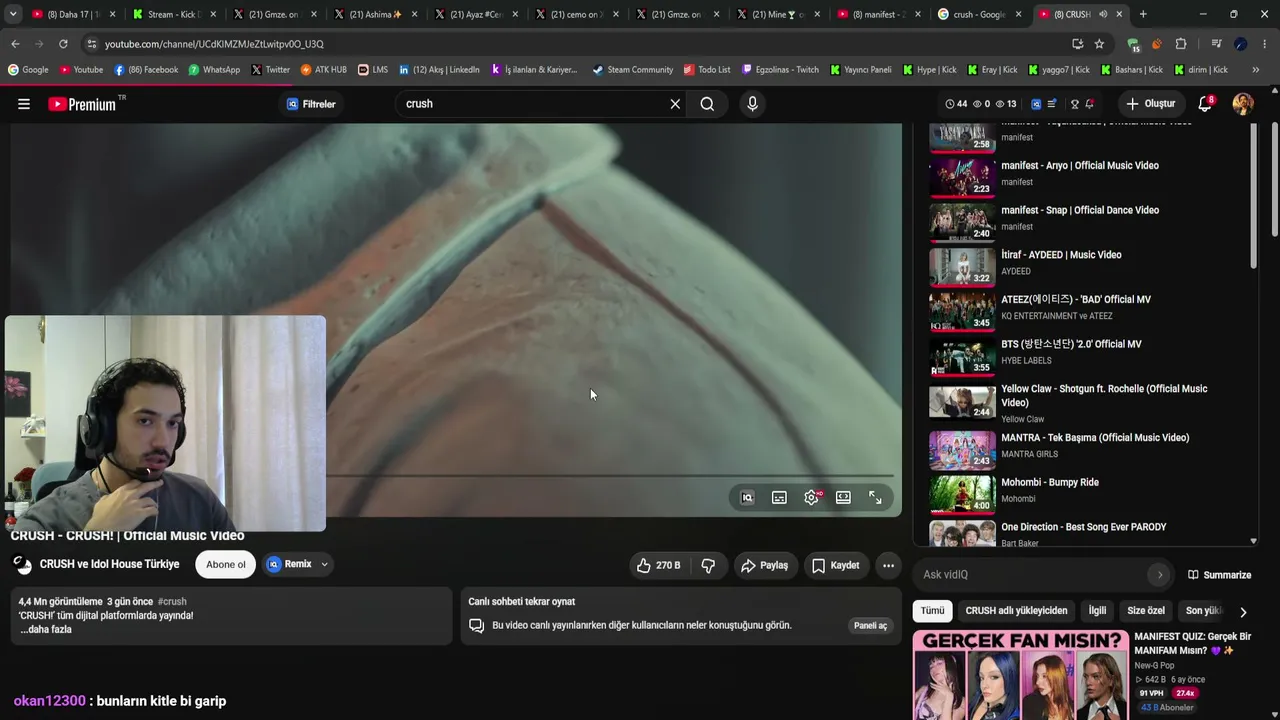Click the vidIQ logo icon in header stats

tap(1036, 104)
